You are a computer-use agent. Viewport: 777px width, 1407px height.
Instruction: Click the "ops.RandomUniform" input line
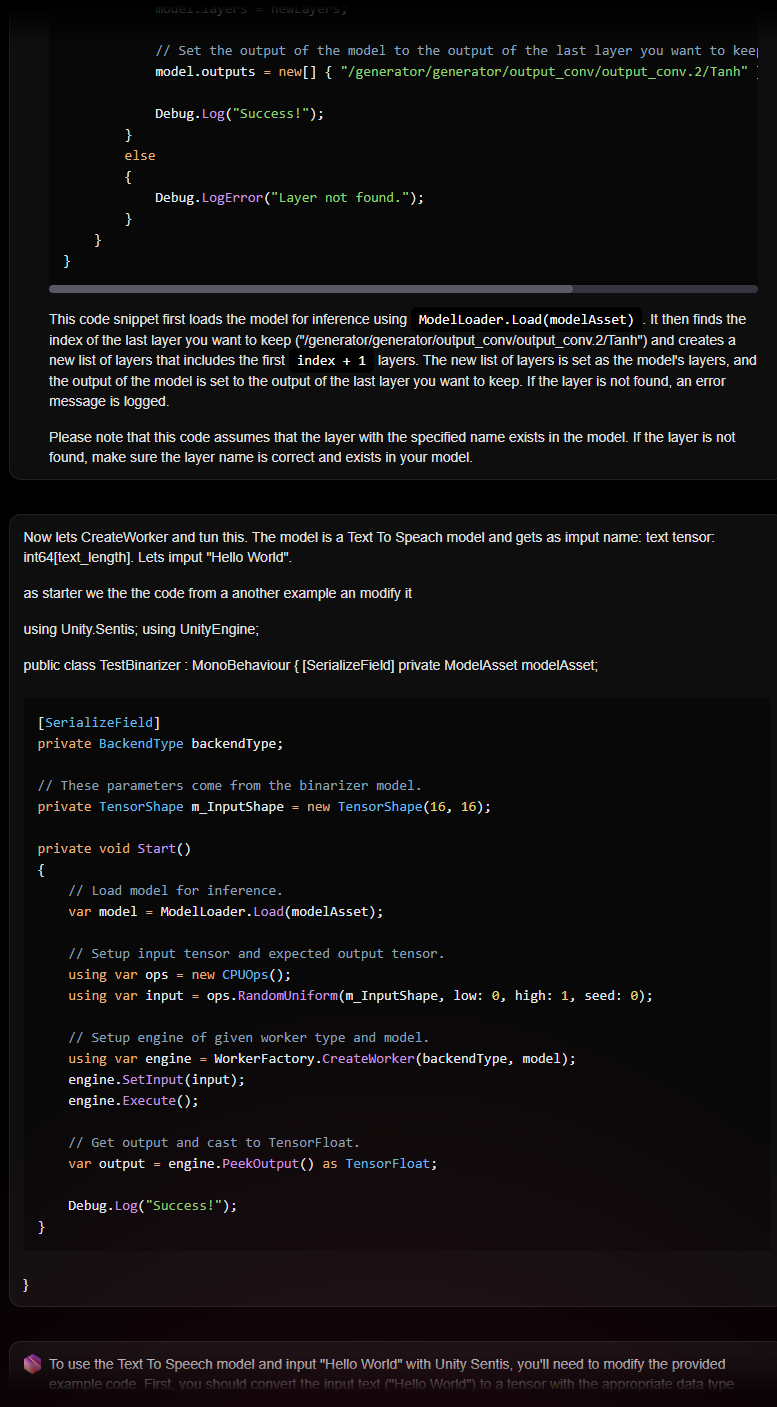click(360, 996)
